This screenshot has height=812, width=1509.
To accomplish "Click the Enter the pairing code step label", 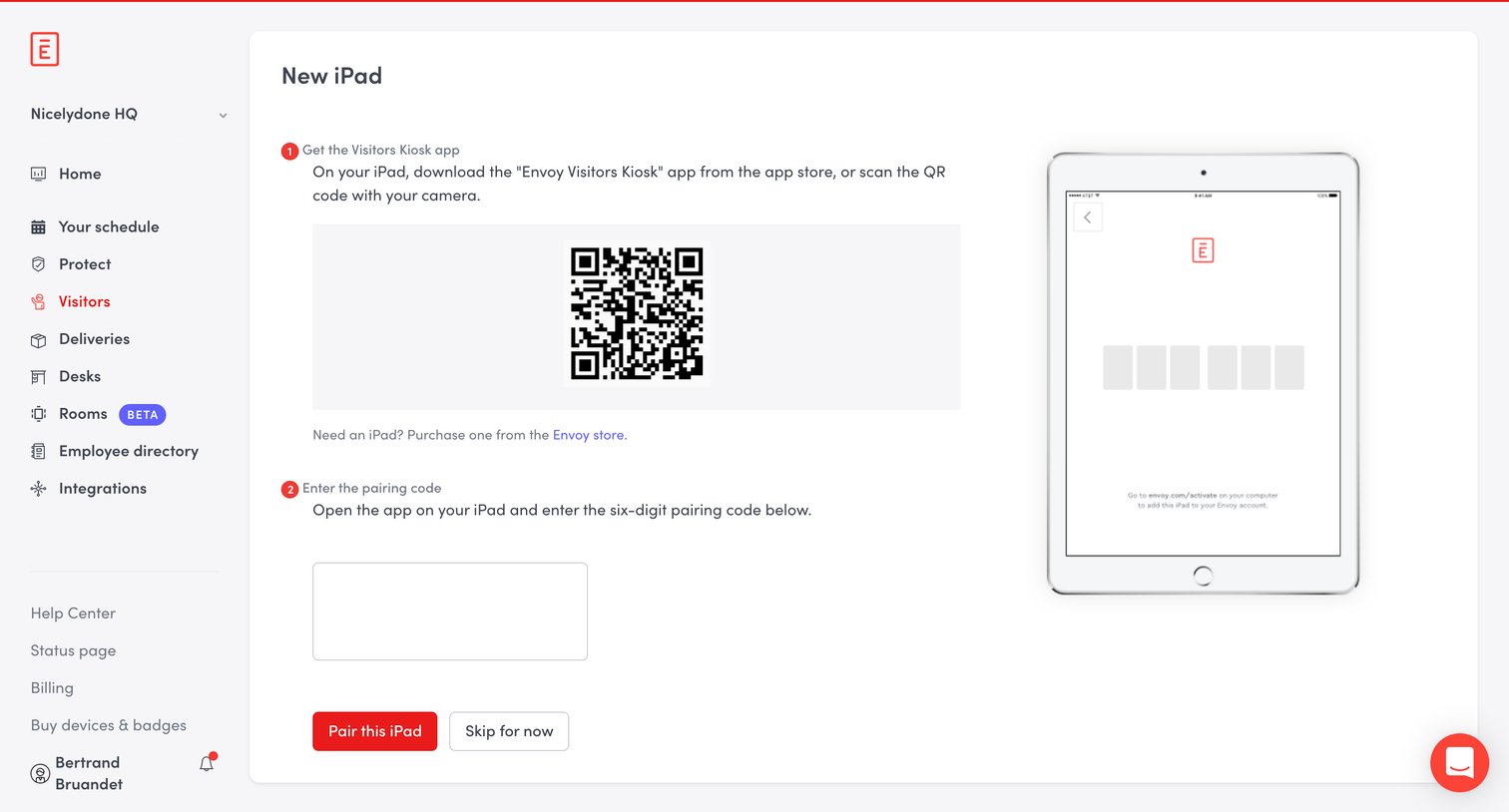I will pyautogui.click(x=371, y=488).
